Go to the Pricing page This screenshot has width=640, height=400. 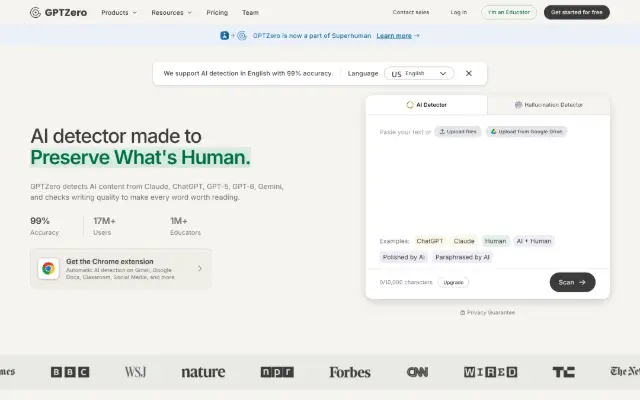coord(217,13)
